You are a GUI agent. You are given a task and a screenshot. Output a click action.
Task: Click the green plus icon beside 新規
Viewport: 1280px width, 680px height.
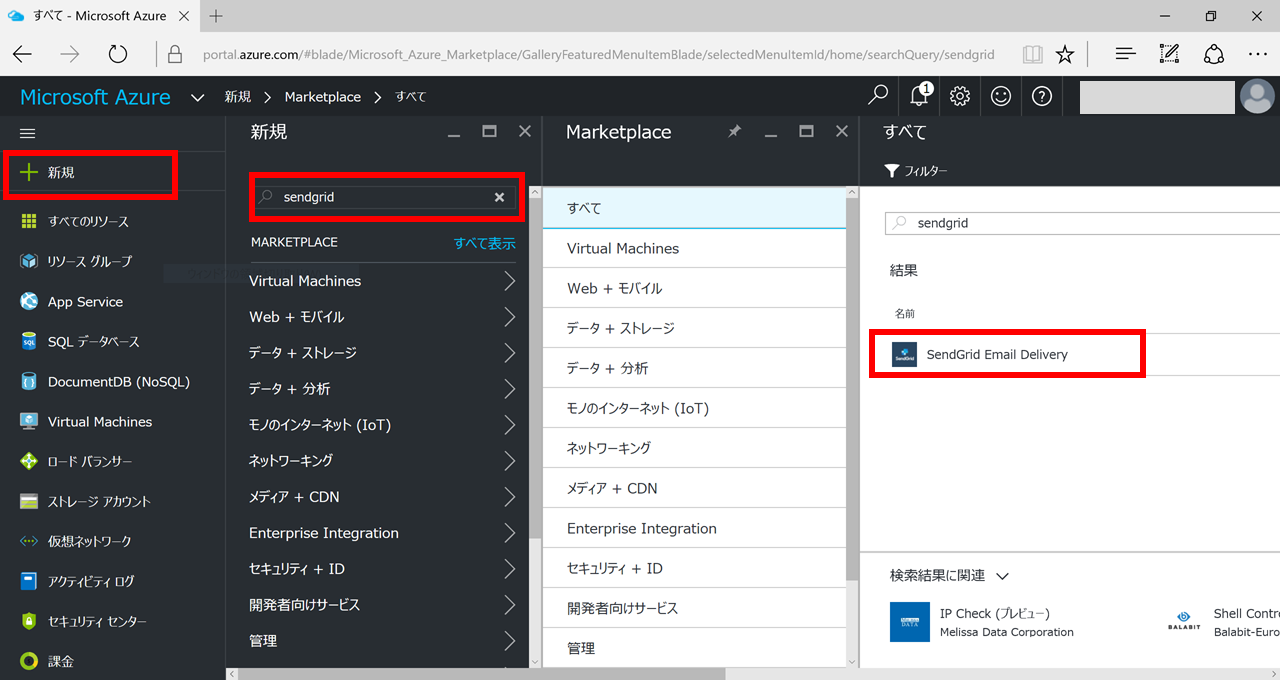coord(29,172)
